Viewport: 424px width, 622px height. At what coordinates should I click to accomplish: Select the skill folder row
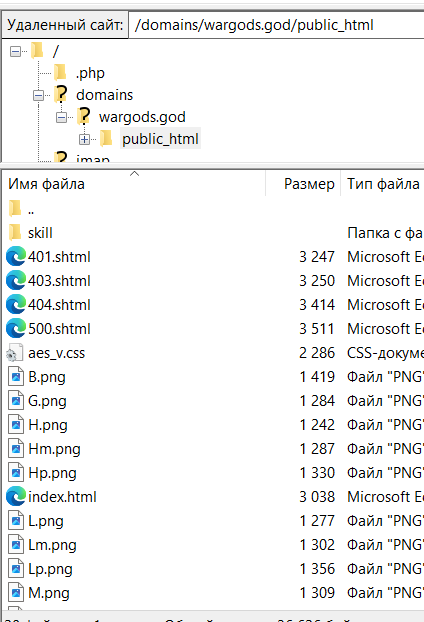pyautogui.click(x=213, y=233)
